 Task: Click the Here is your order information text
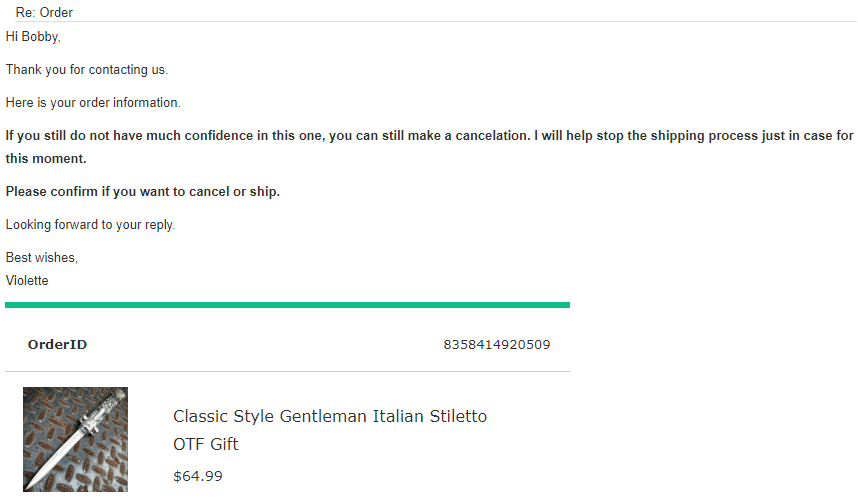[93, 103]
